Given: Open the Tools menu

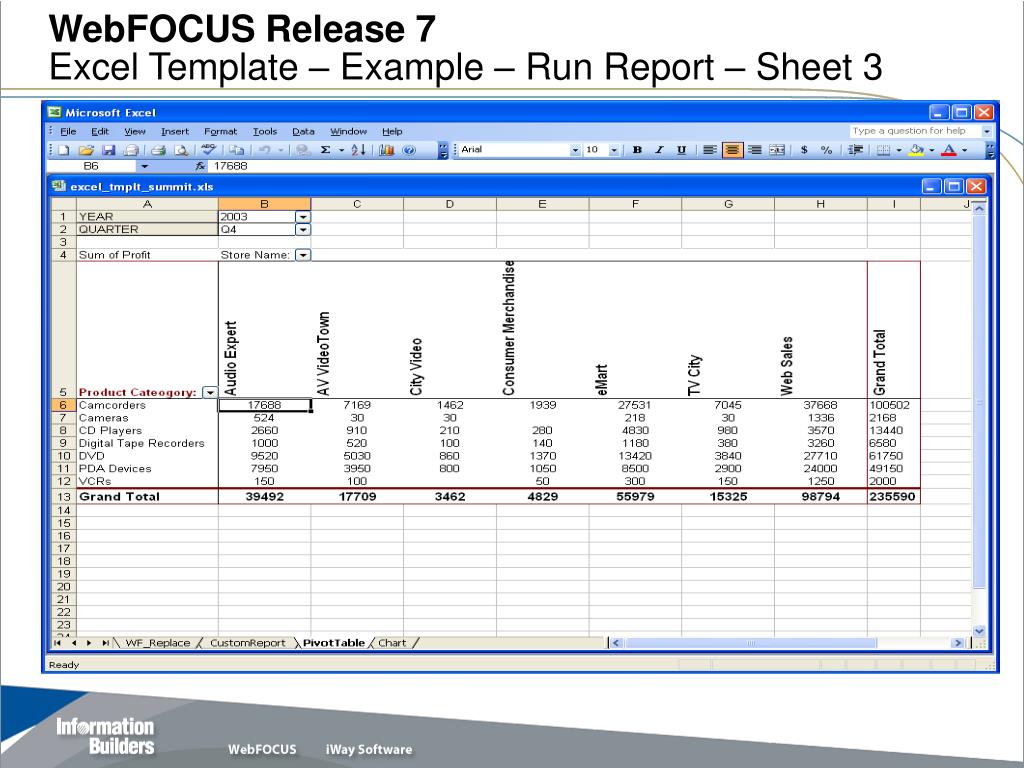Looking at the screenshot, I should coord(265,131).
